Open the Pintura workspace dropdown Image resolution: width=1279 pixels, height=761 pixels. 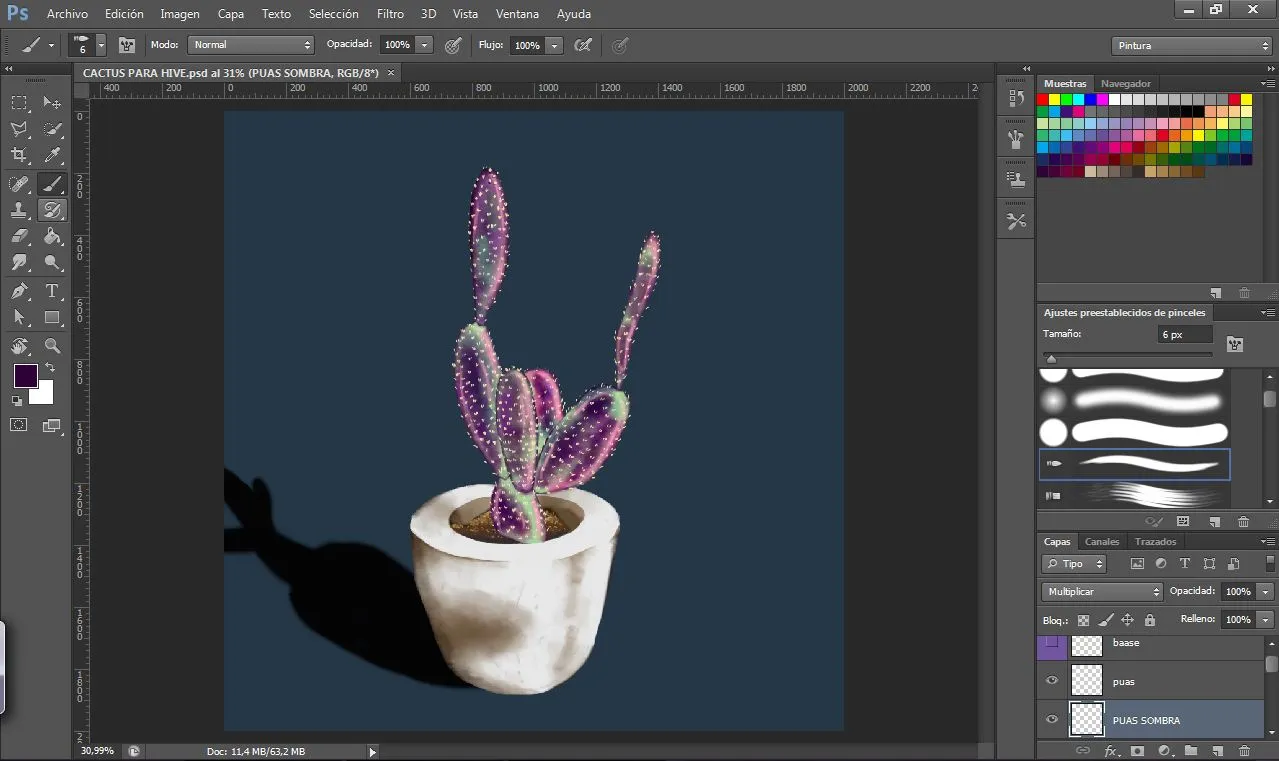[1191, 46]
